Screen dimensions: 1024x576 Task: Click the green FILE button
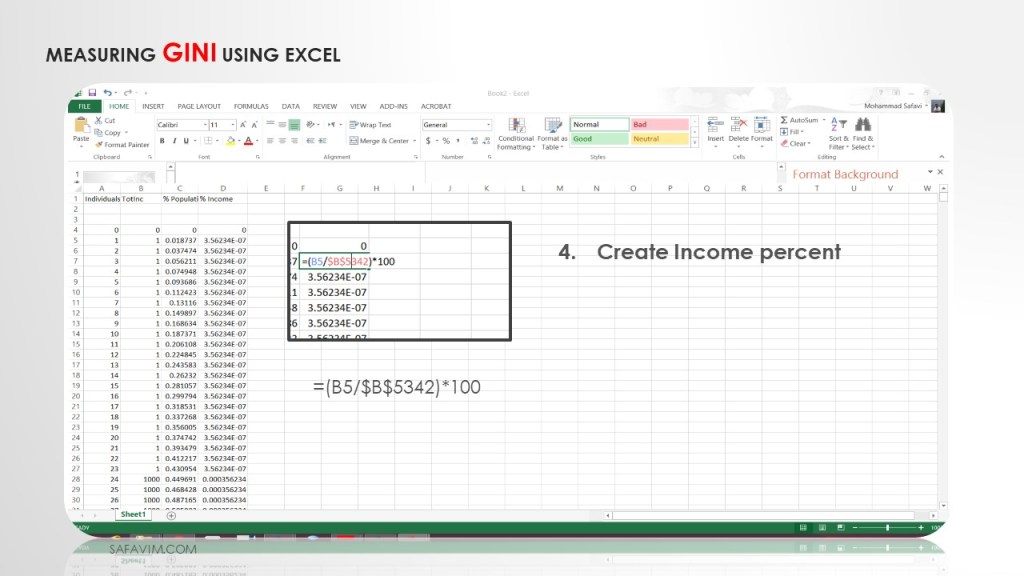pyautogui.click(x=84, y=106)
